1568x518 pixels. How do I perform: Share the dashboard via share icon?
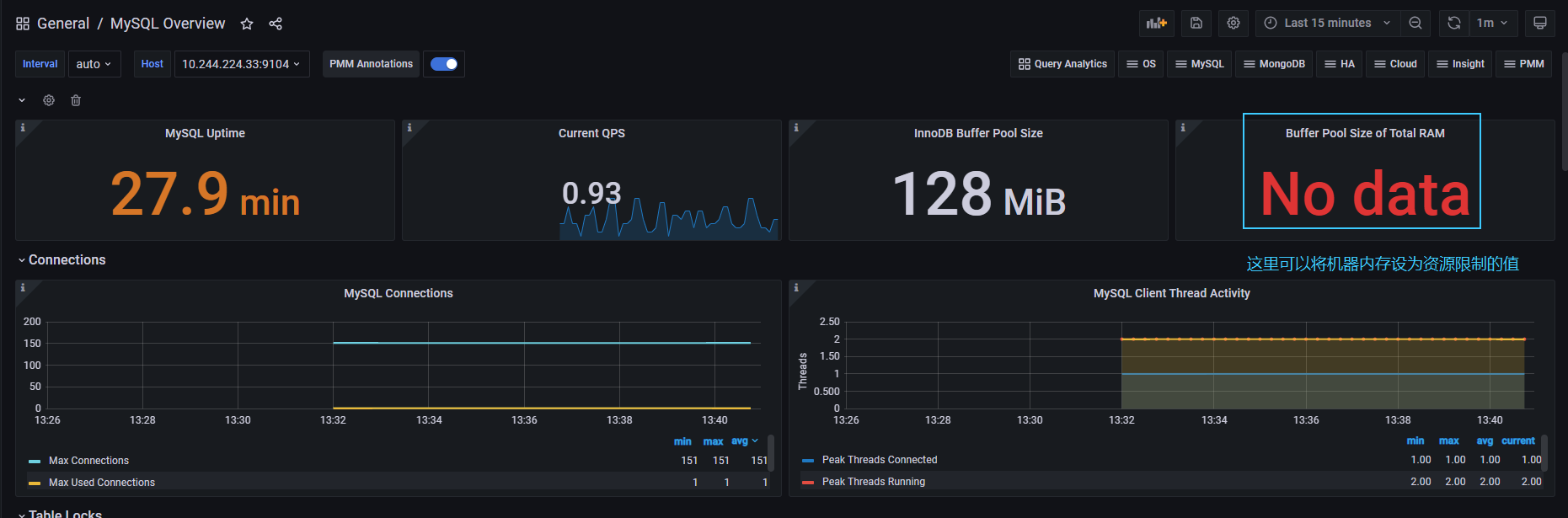tap(276, 24)
